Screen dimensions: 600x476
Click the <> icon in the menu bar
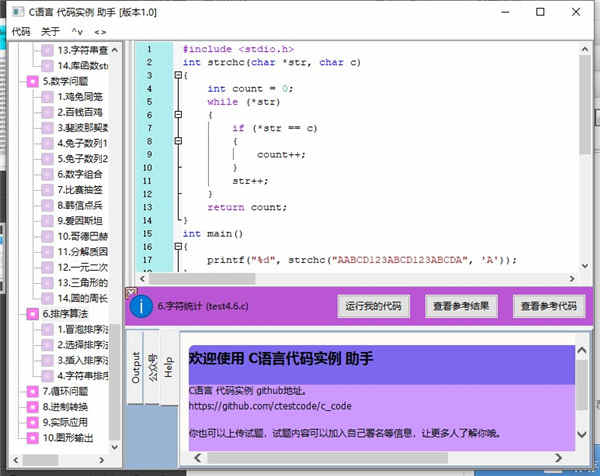(100, 32)
